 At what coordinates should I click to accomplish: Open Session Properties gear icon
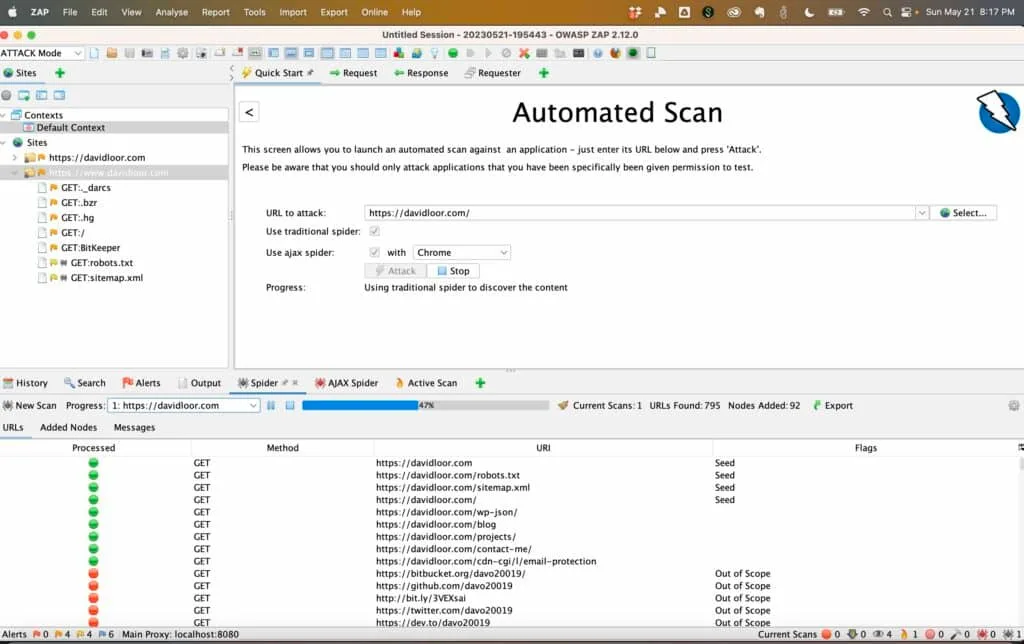(x=183, y=54)
